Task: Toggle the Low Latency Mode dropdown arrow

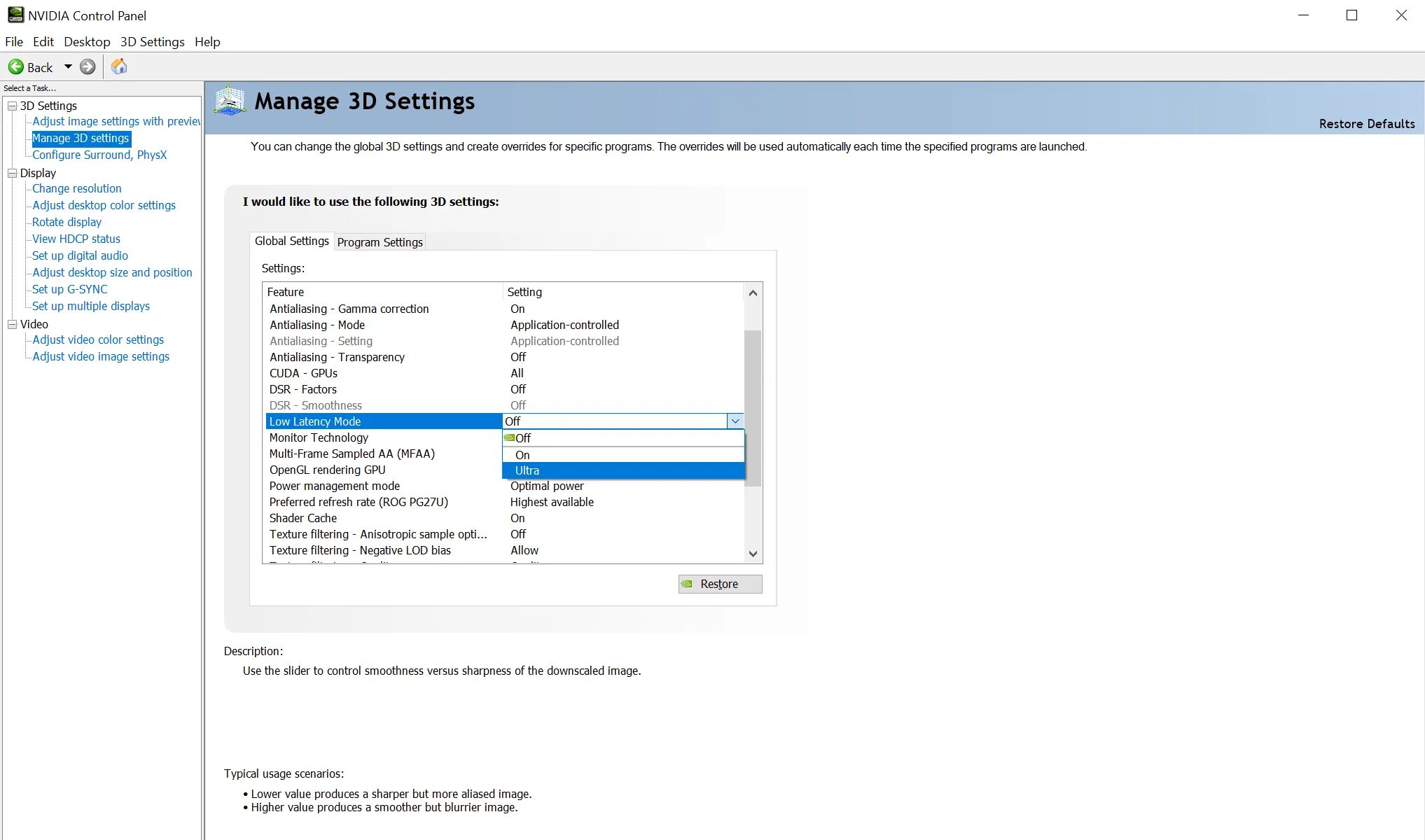Action: coord(735,421)
